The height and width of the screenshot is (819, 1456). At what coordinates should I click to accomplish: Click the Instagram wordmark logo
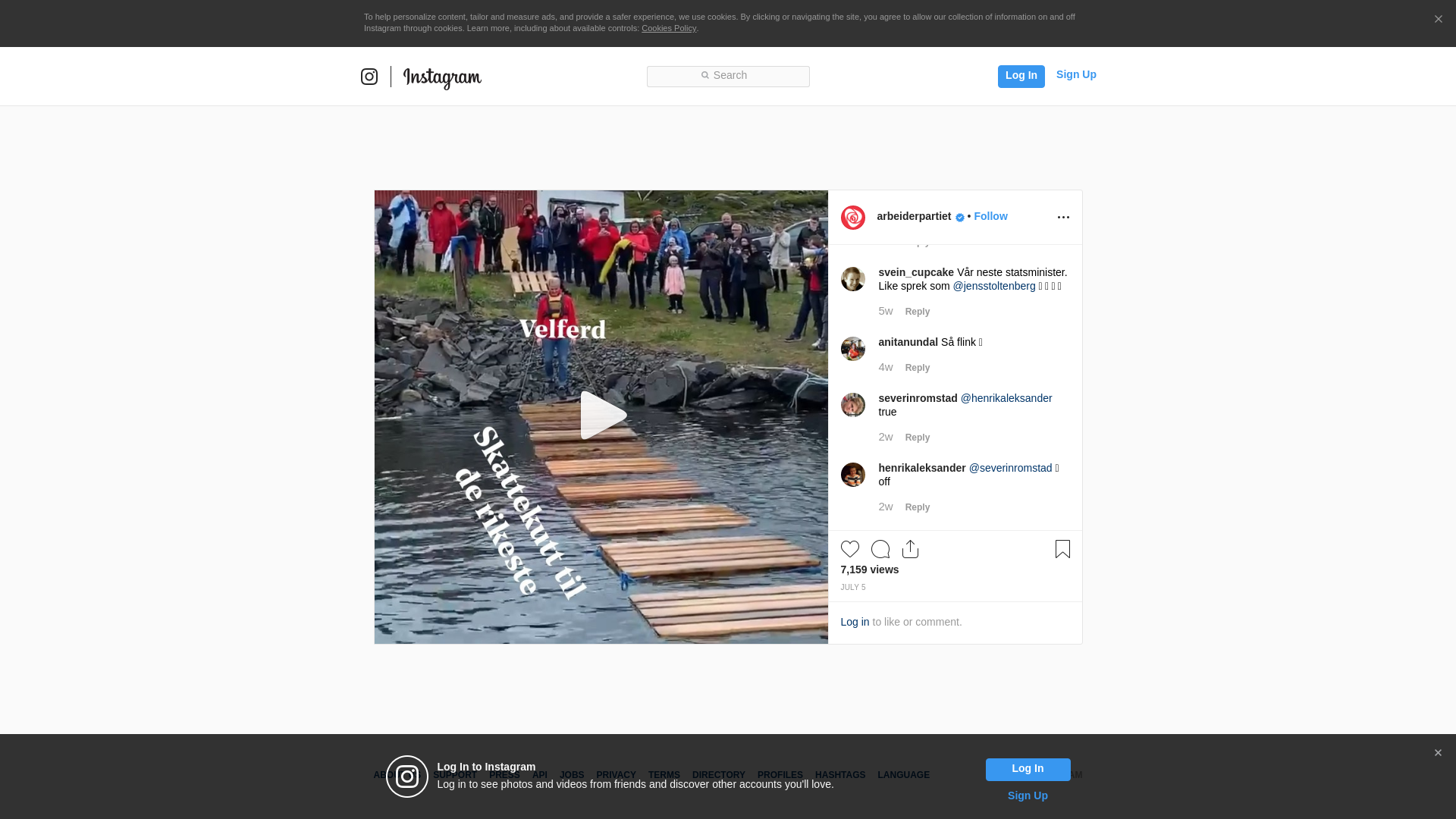coord(442,77)
